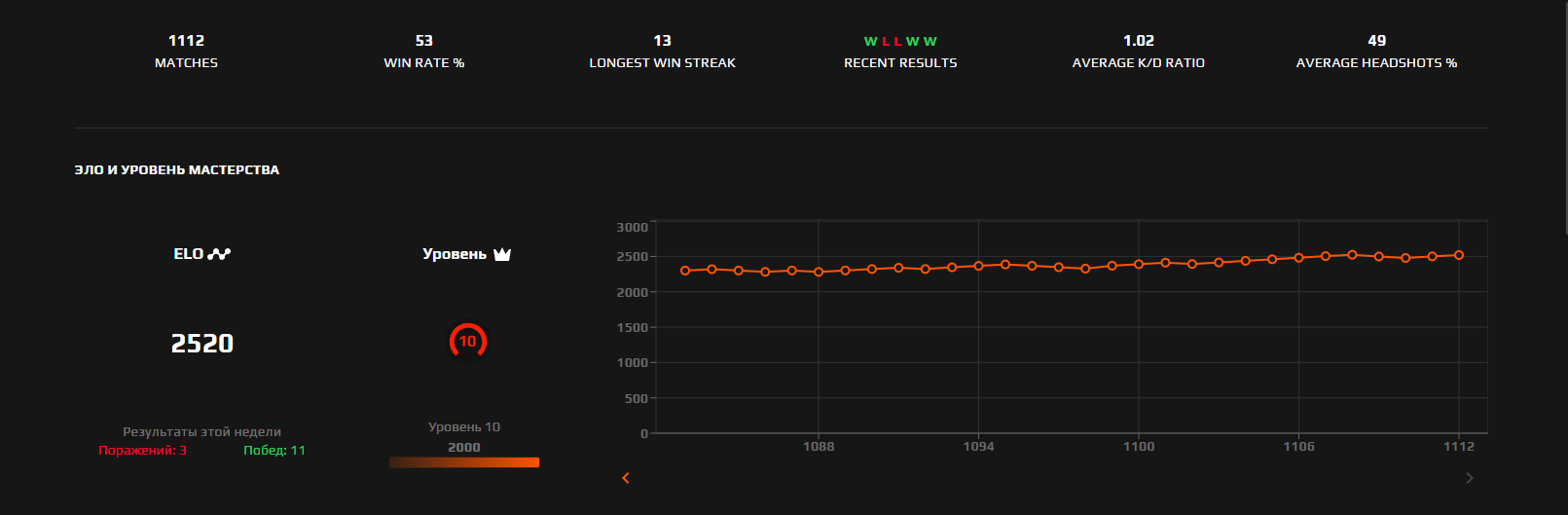This screenshot has width=1568, height=515.
Task: Select the first data point on ELO chart
Action: 685,271
